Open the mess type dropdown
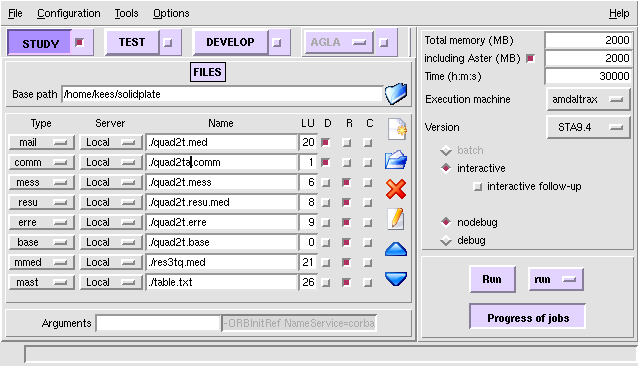Screen dimensions: 638x366 [42, 182]
